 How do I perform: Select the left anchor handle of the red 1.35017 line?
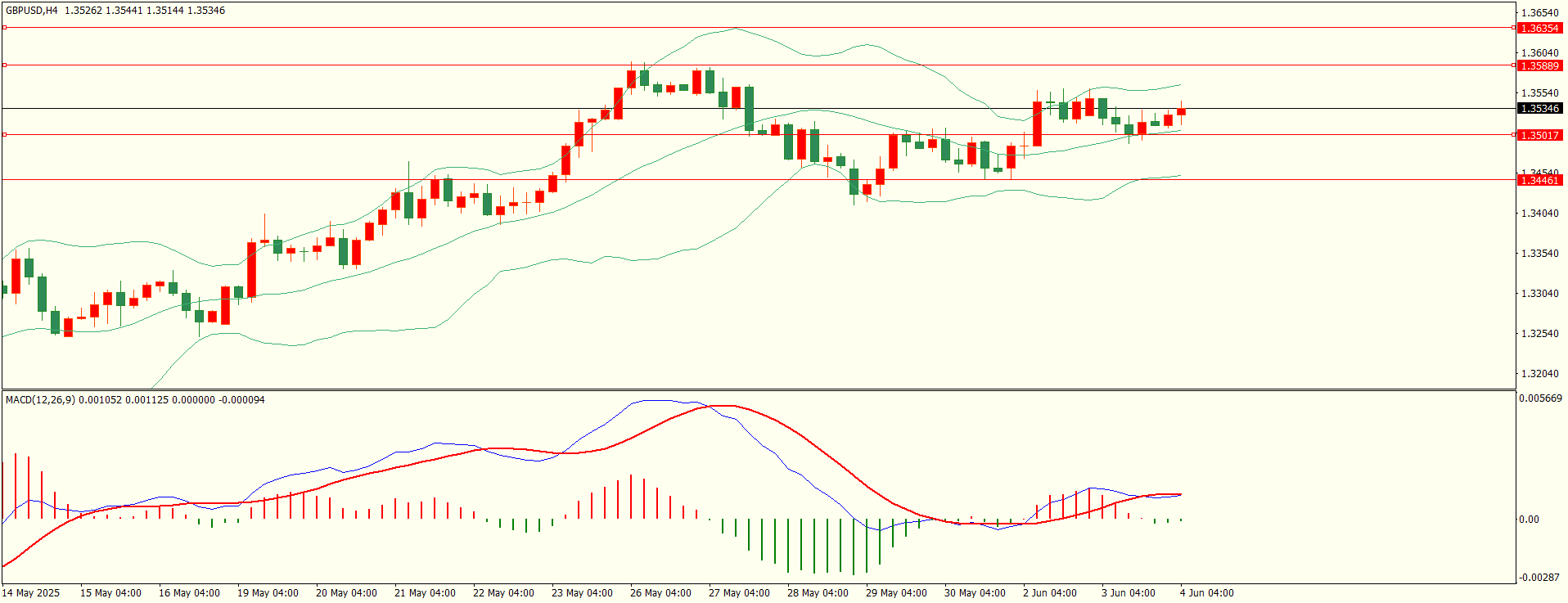coord(4,135)
